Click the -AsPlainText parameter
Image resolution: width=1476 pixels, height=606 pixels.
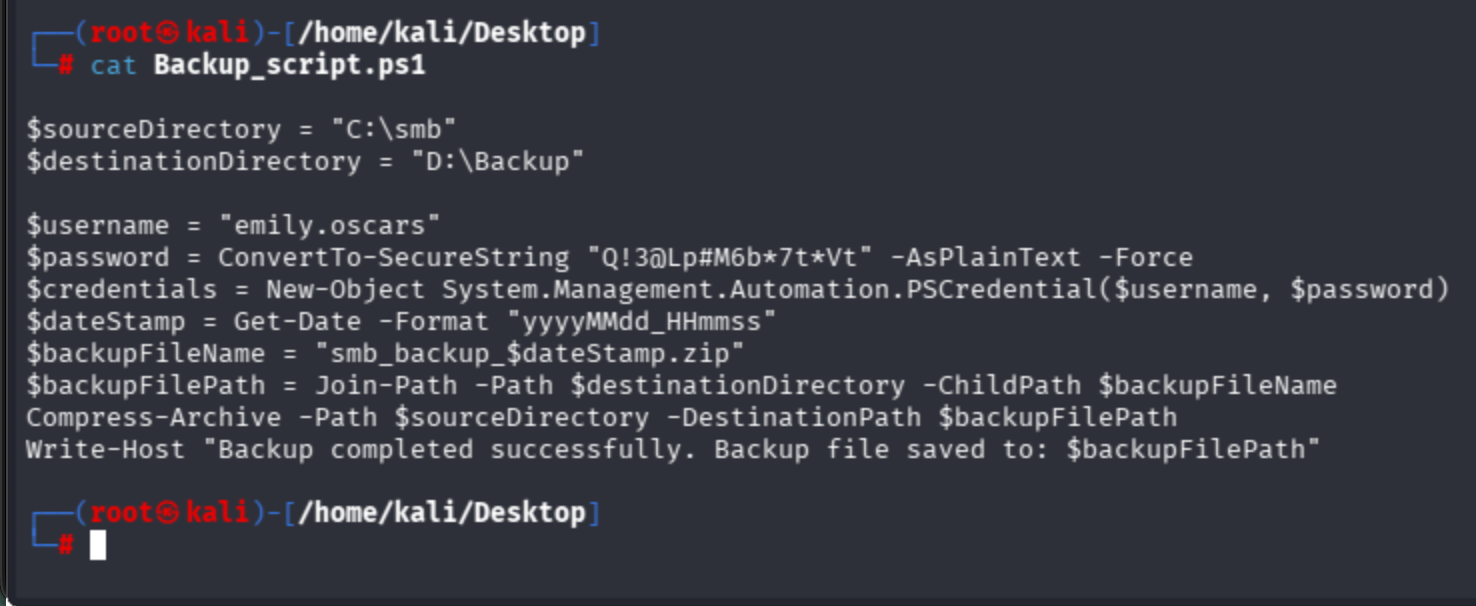click(x=985, y=258)
